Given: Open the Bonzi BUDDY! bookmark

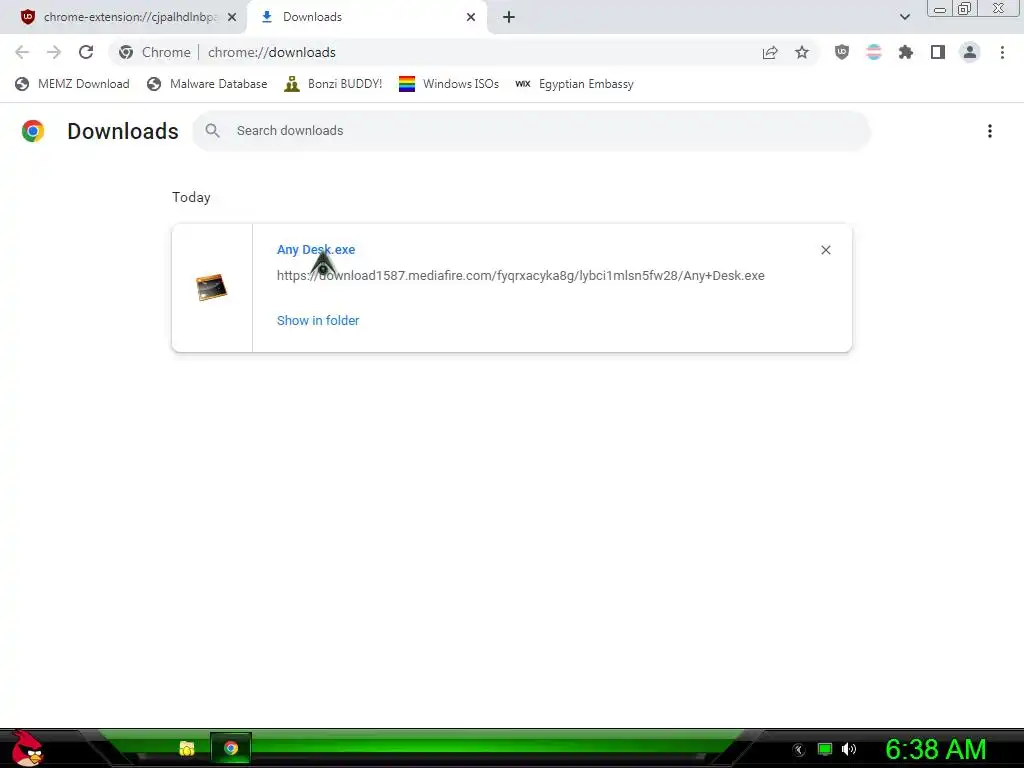Looking at the screenshot, I should (333, 84).
